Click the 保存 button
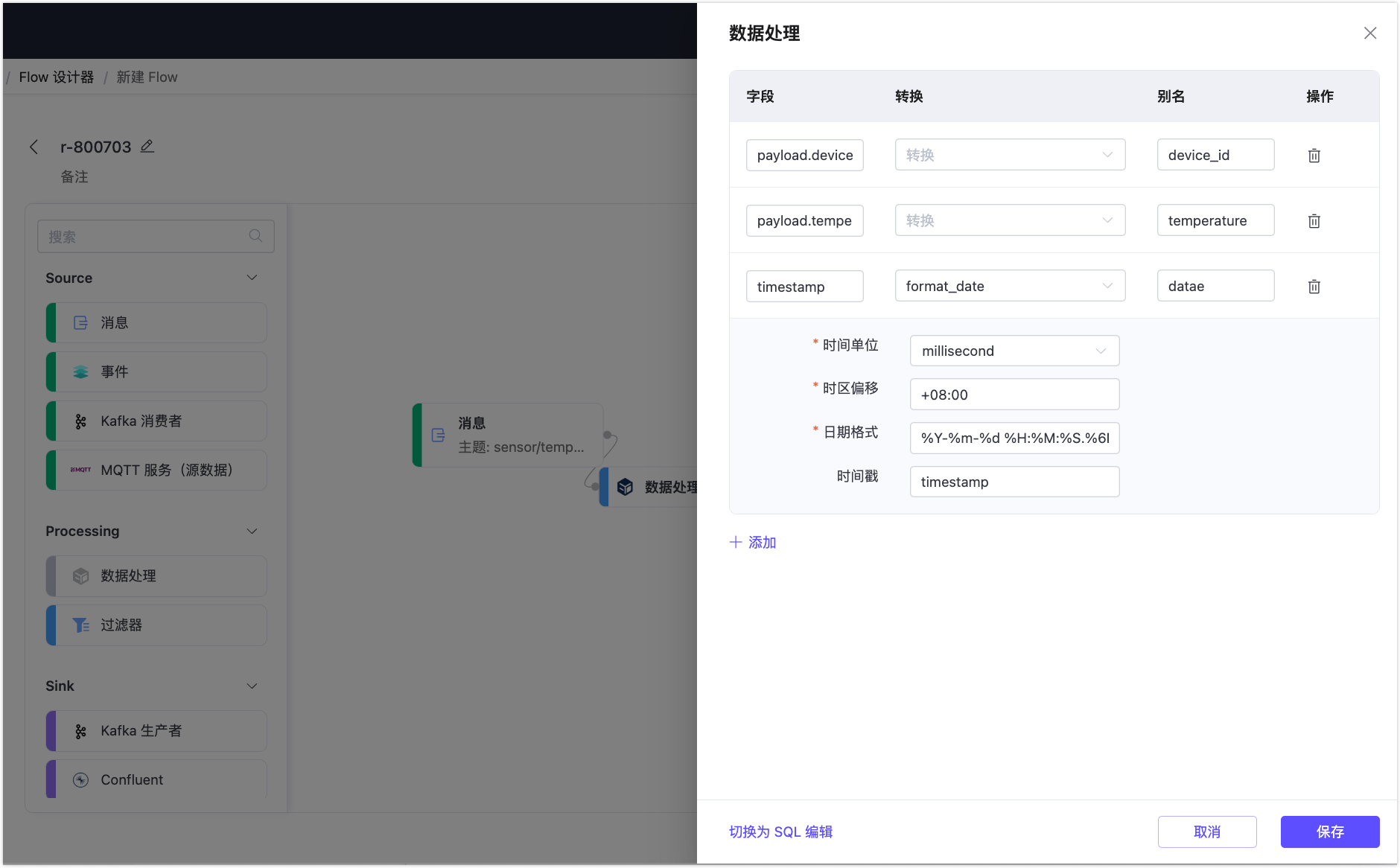Viewport: 1400px width, 868px height. coord(1330,832)
